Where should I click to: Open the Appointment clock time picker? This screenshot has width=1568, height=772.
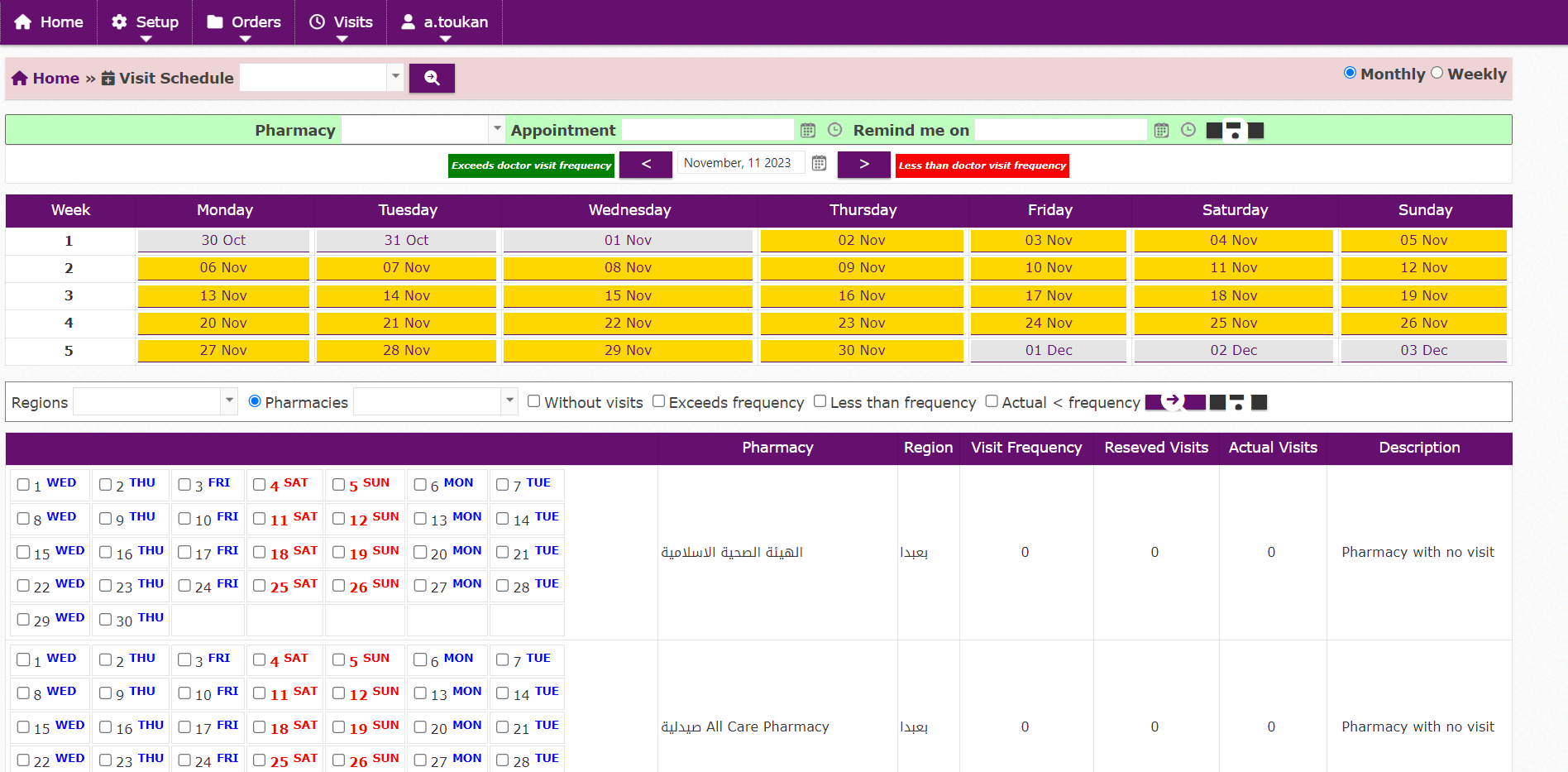(x=835, y=130)
